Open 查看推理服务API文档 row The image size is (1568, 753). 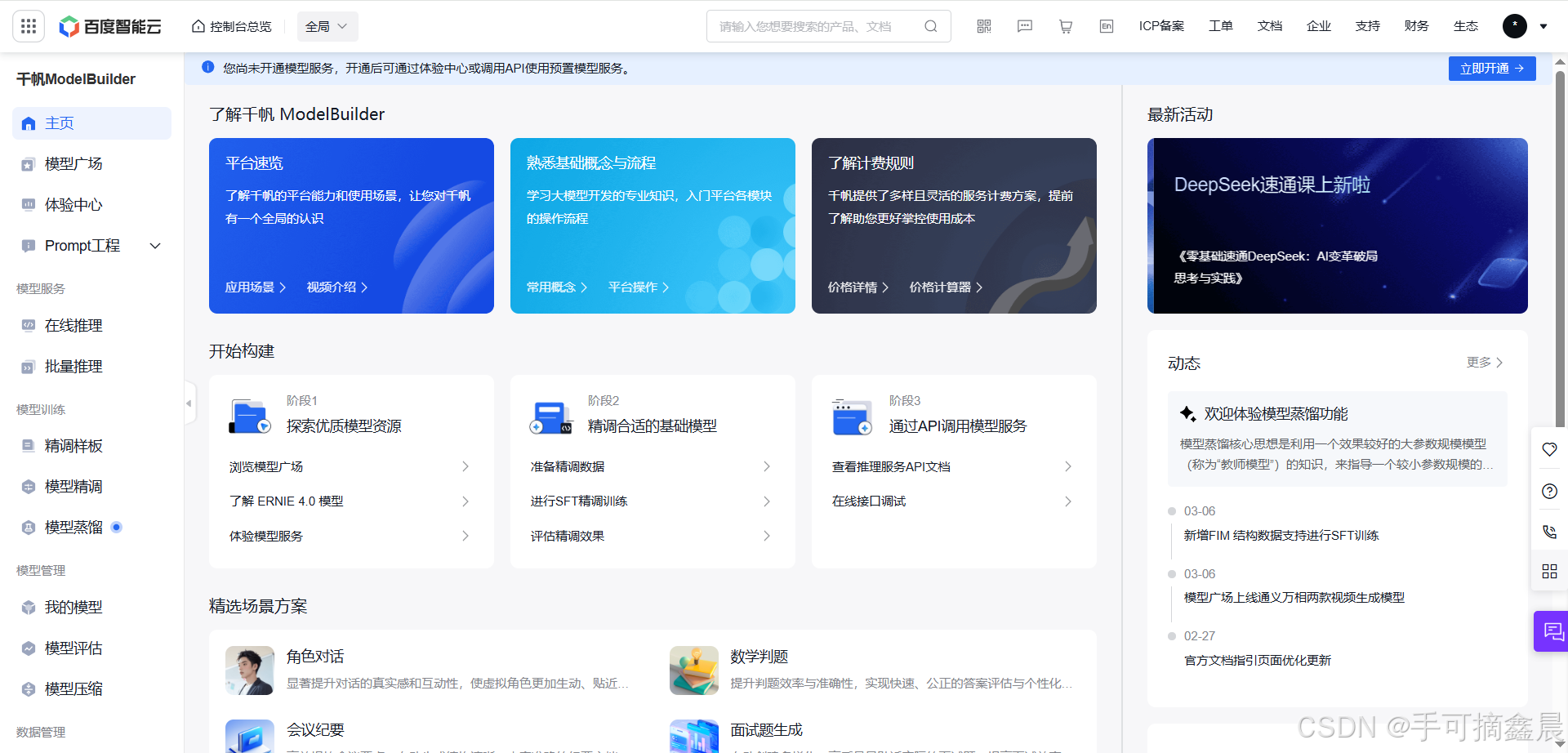(953, 466)
